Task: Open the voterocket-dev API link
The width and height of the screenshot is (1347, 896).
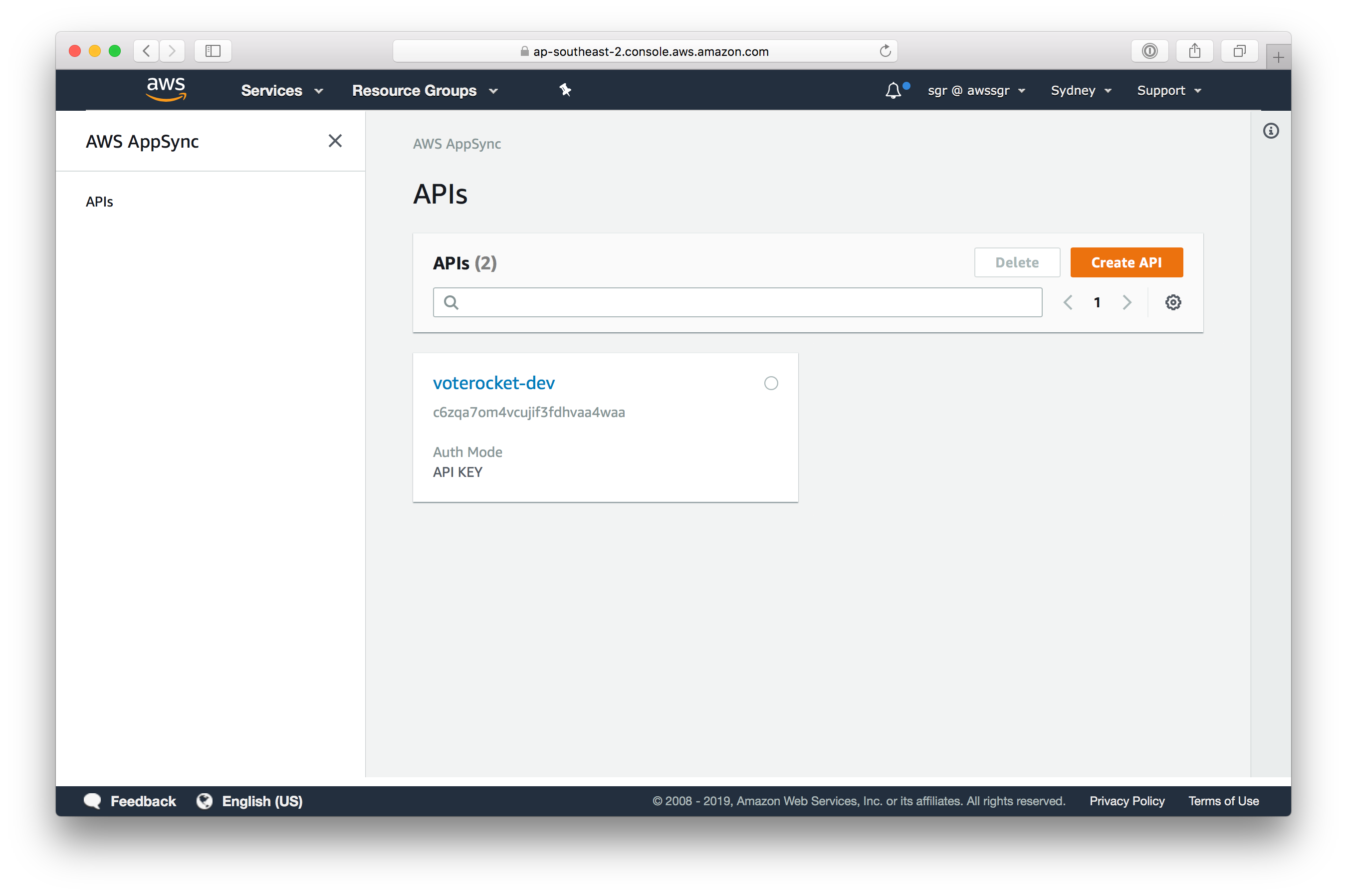Action: (x=494, y=383)
